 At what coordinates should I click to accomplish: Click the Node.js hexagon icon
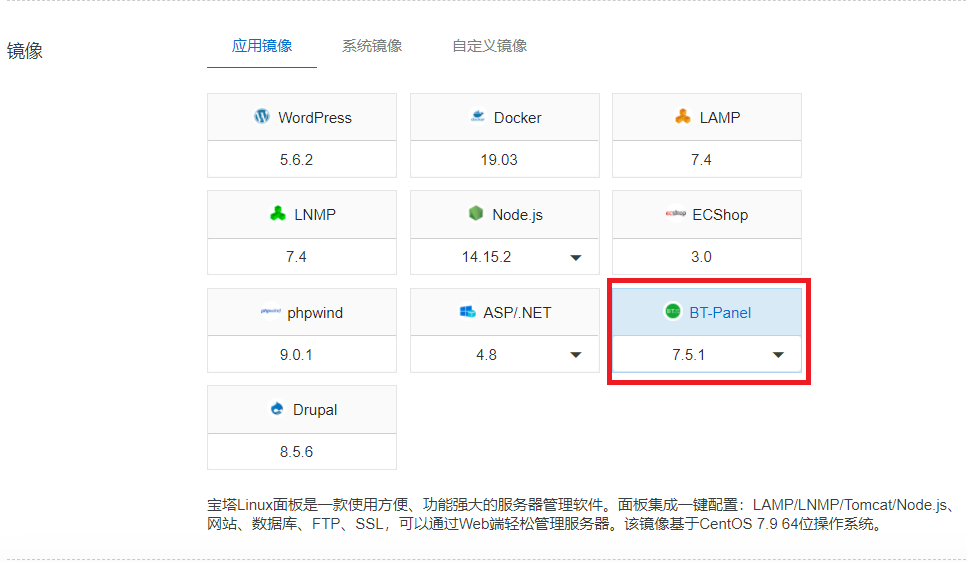pyautogui.click(x=475, y=213)
